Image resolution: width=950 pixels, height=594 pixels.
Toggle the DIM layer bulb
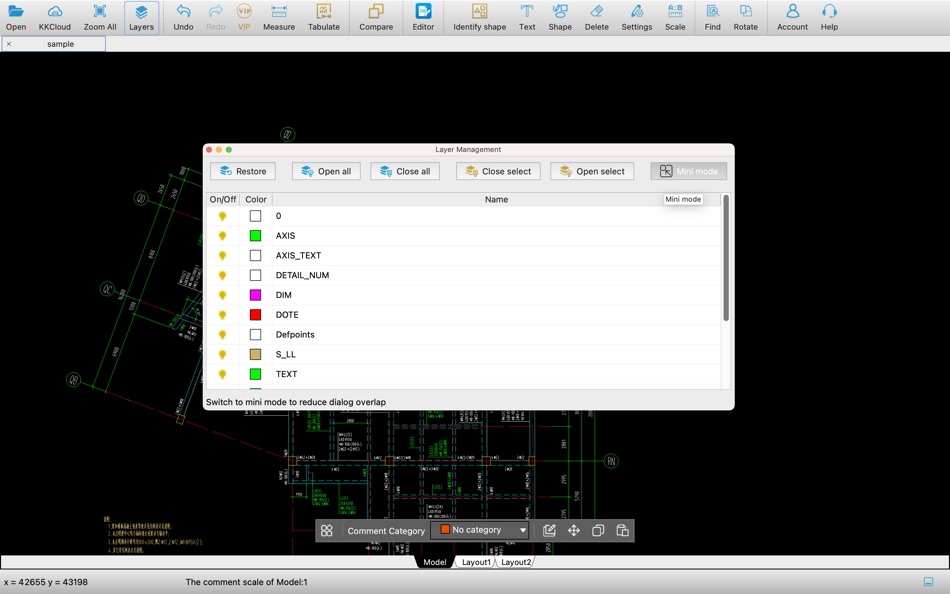222,295
